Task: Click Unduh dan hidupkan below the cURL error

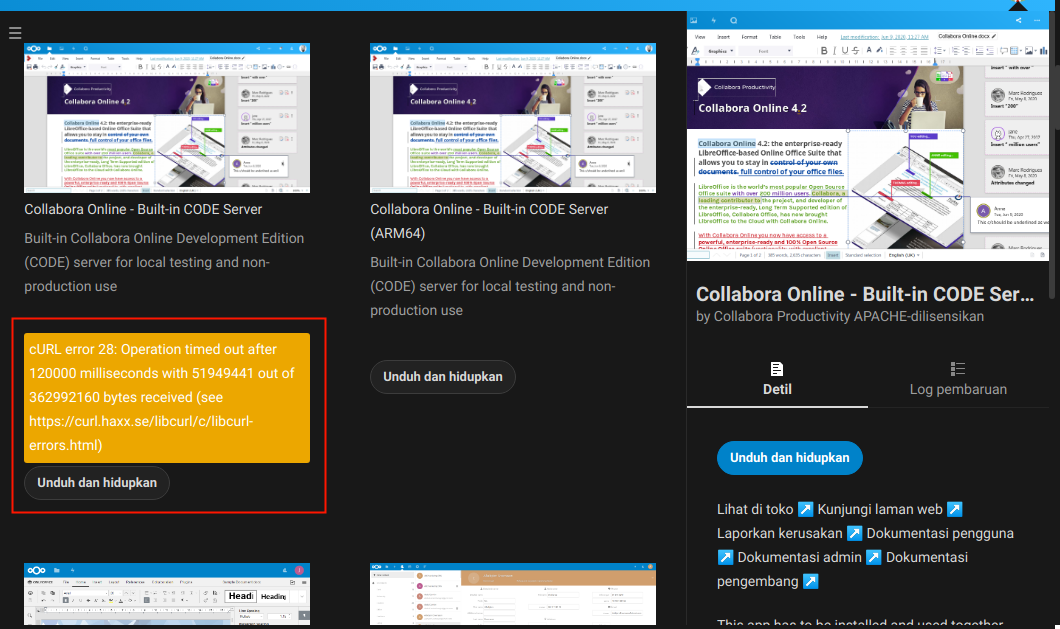Action: 97,483
